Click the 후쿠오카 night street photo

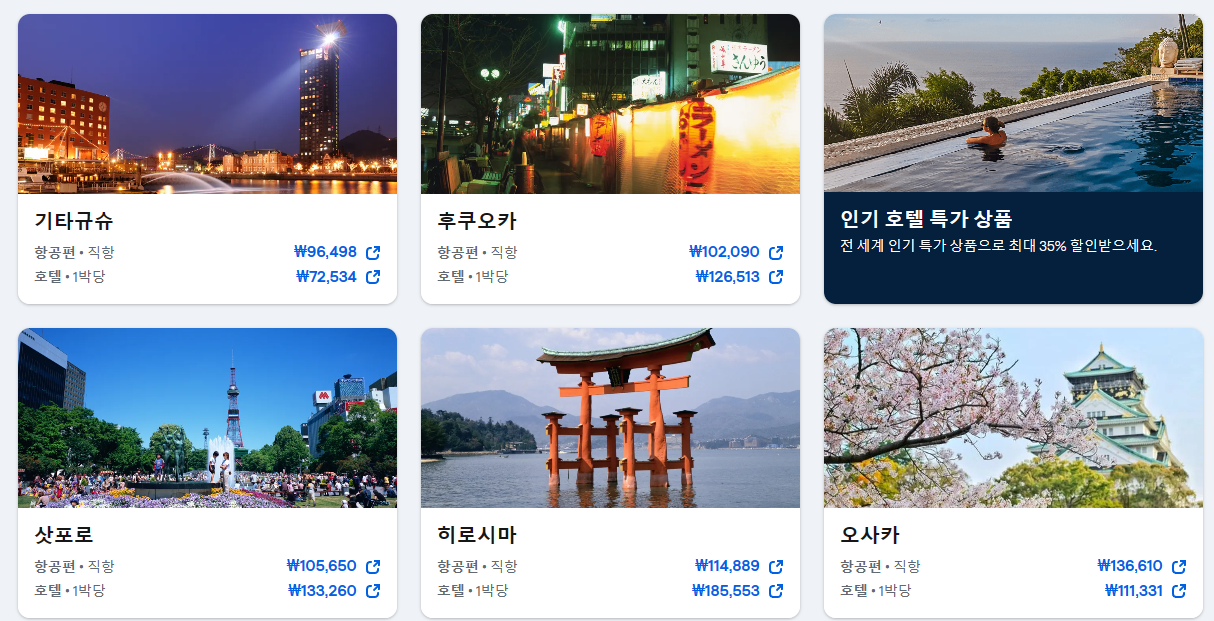(x=610, y=103)
